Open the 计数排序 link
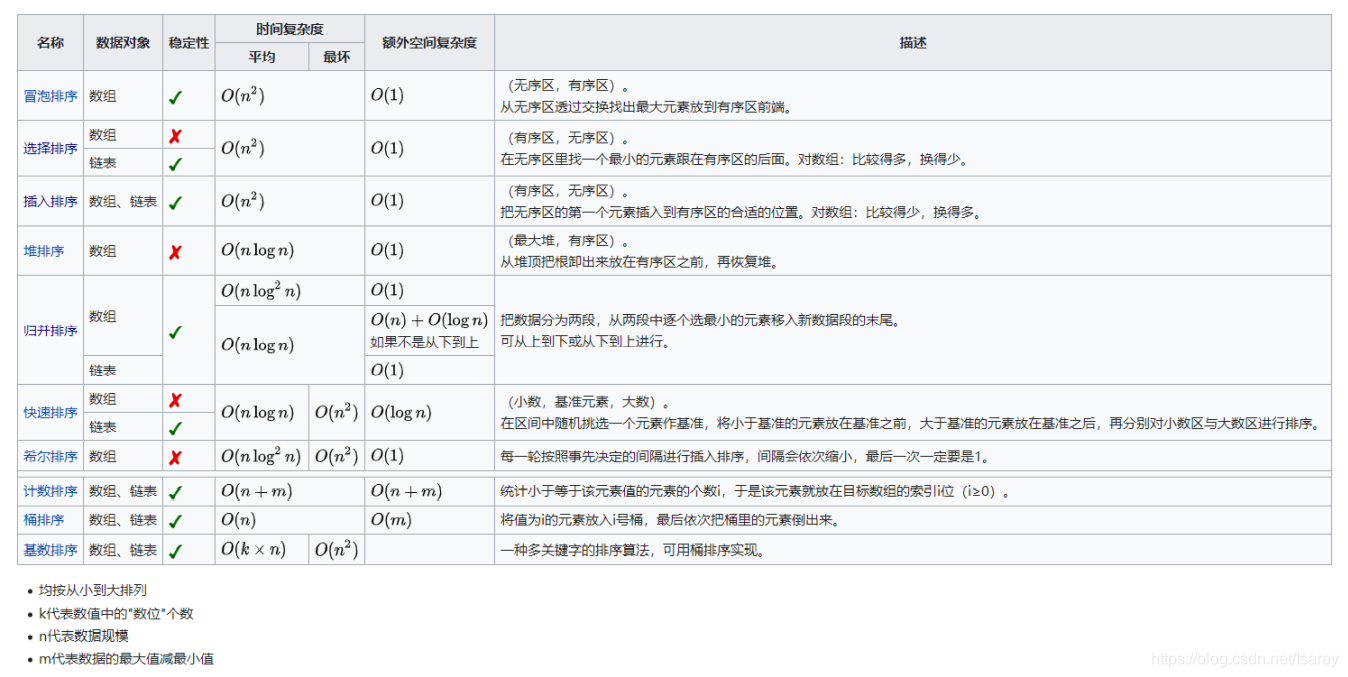 pos(49,491)
